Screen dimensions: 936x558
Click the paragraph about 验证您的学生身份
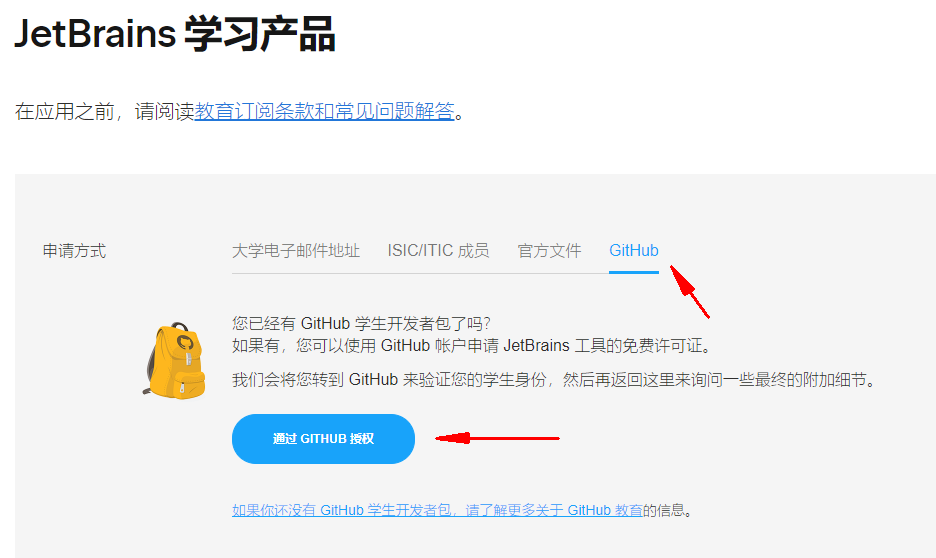point(553,380)
